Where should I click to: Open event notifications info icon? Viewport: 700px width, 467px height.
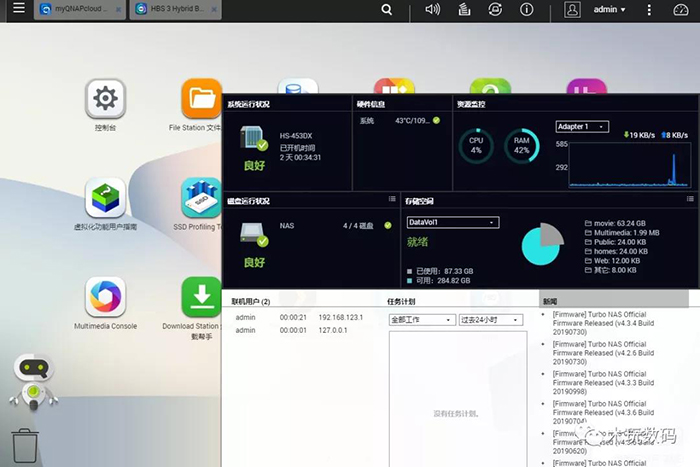526,9
